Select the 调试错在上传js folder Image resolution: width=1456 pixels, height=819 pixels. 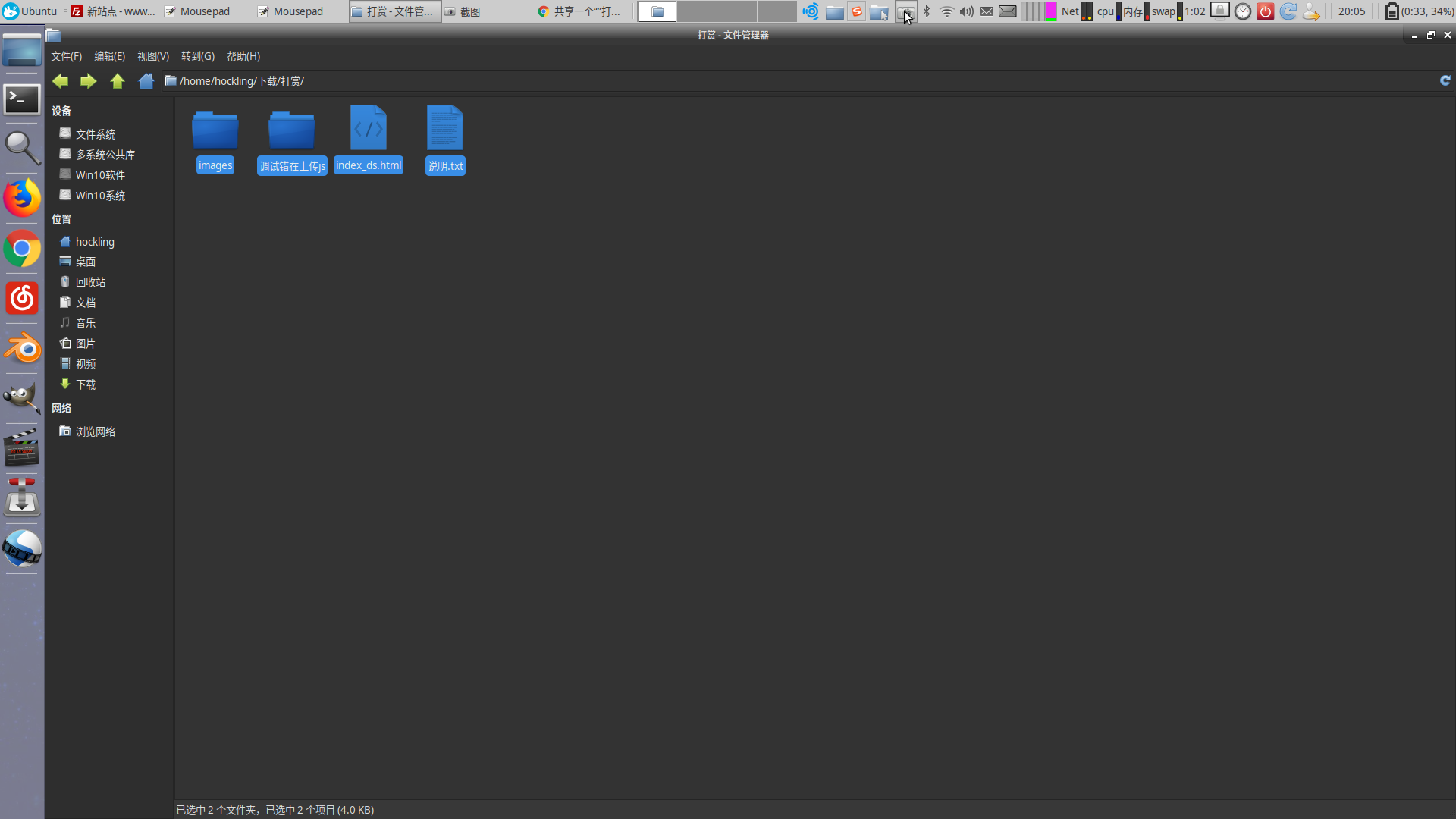coord(292,142)
